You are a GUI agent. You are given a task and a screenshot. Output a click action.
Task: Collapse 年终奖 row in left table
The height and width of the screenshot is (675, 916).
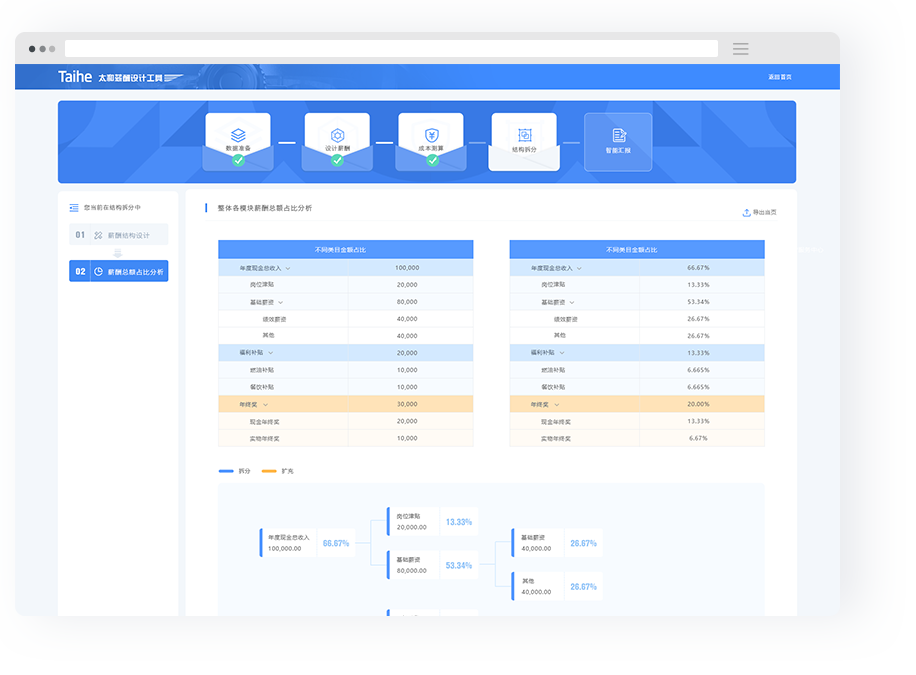(x=265, y=404)
